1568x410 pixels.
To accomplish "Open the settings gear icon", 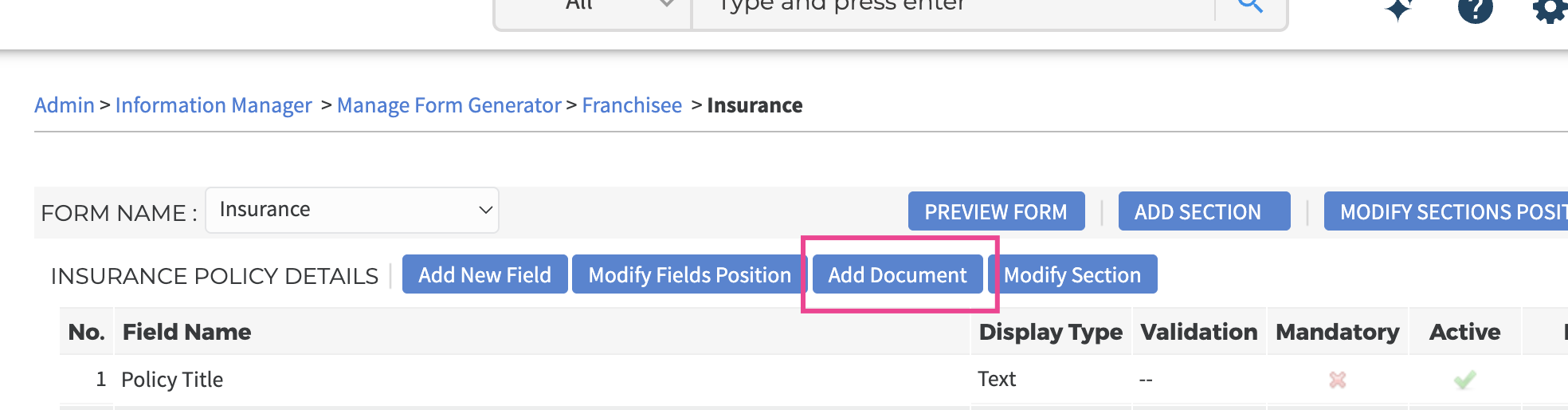I will pyautogui.click(x=1549, y=10).
